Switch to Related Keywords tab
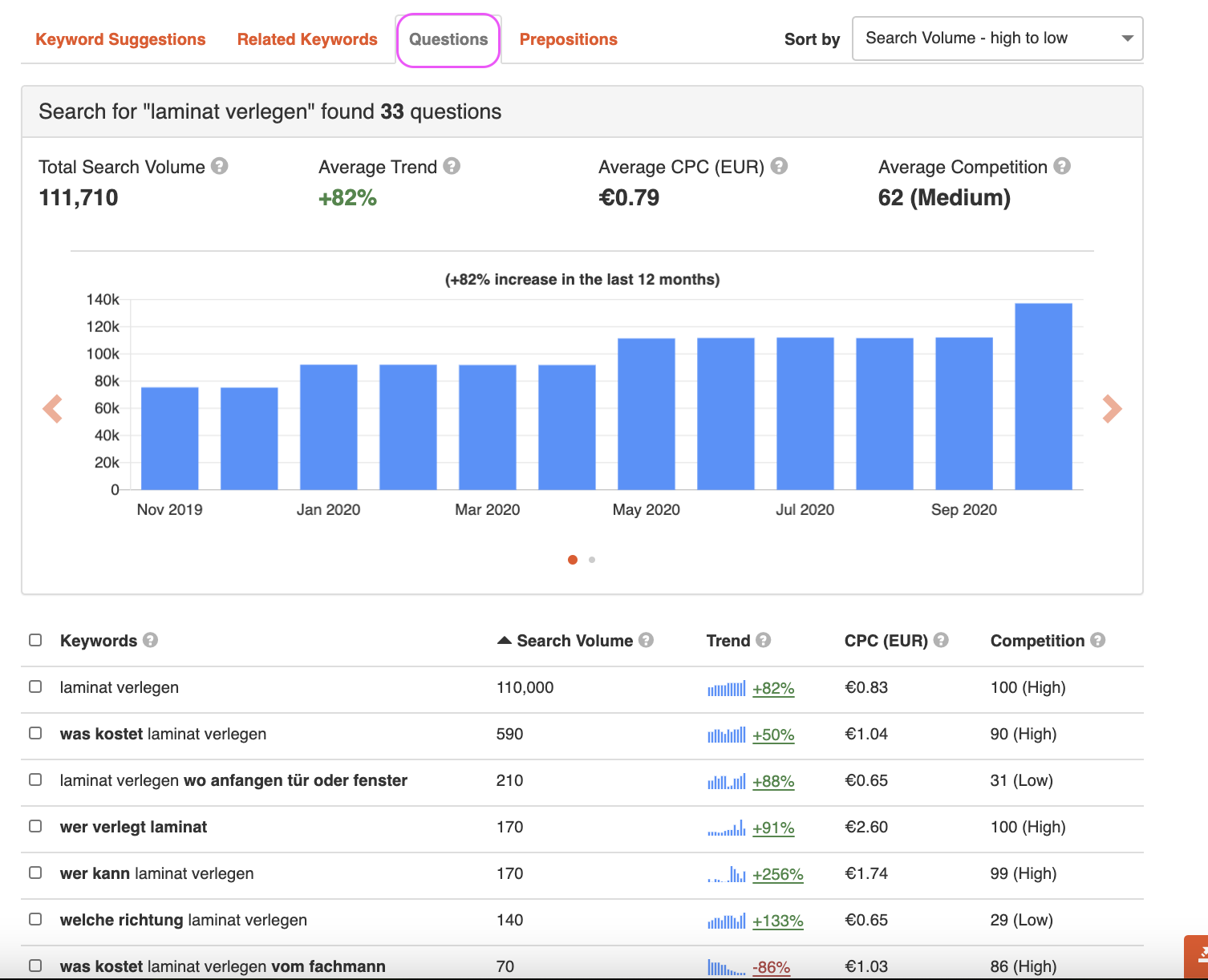 [x=307, y=39]
